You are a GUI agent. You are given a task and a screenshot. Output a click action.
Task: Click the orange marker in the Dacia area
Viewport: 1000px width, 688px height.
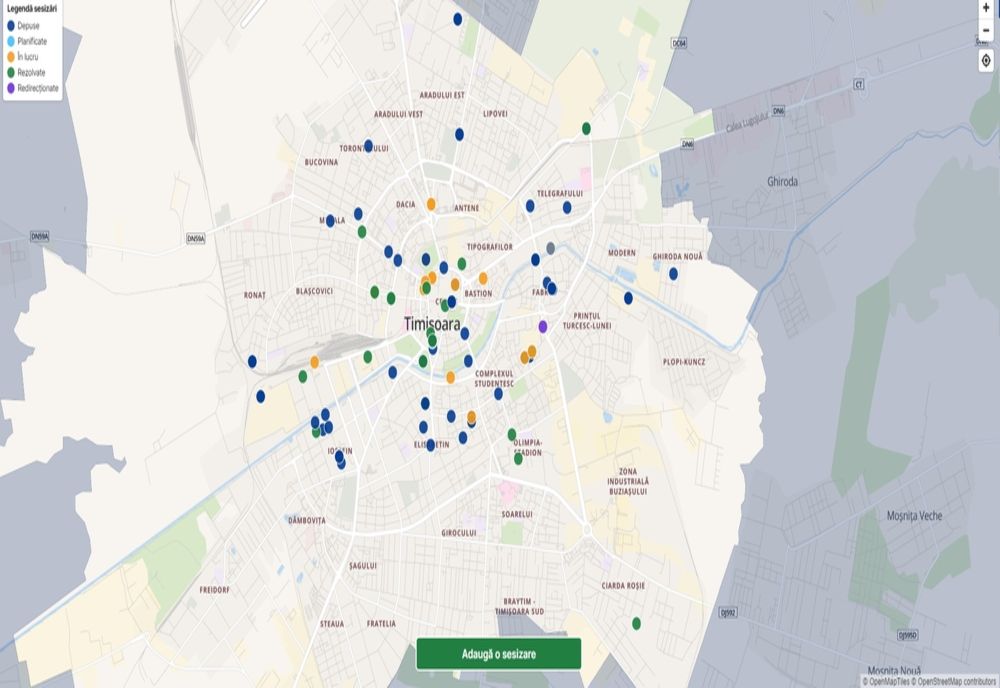[431, 204]
